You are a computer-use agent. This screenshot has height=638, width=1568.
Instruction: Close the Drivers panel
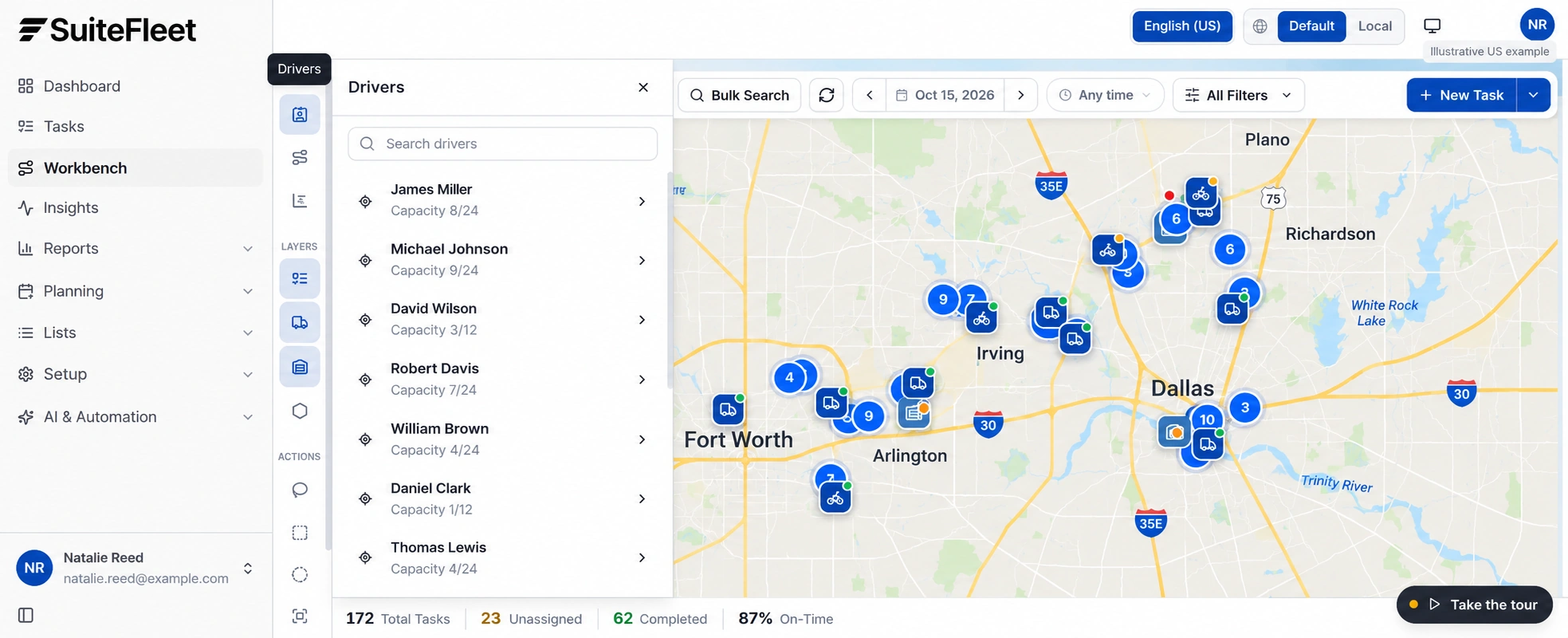tap(643, 88)
